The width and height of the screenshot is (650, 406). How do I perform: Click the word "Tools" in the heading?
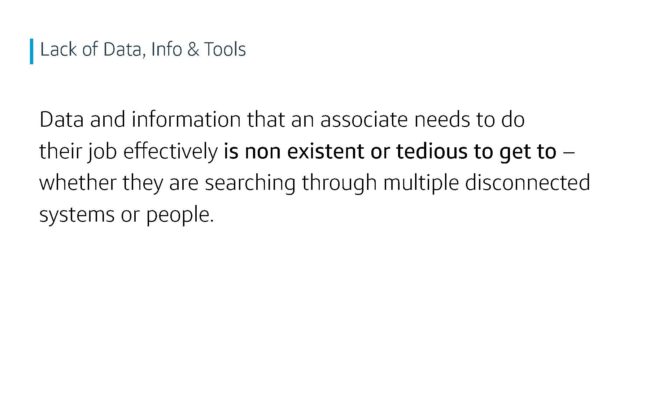(225, 49)
